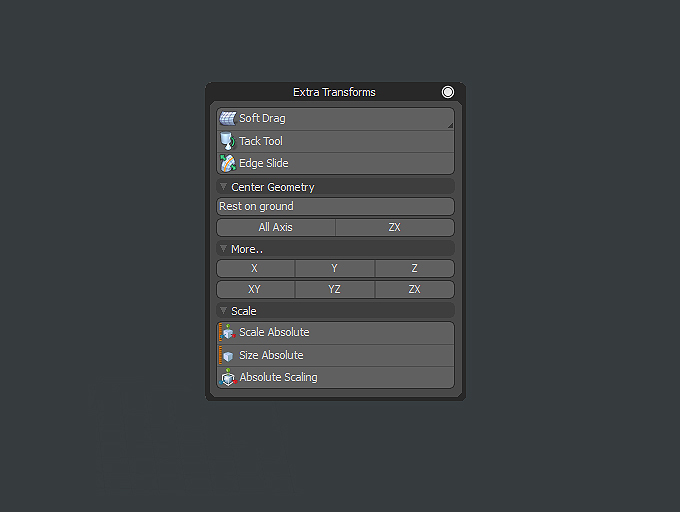The image size is (680, 512).
Task: Collapse the Scale section triangle
Action: [223, 310]
